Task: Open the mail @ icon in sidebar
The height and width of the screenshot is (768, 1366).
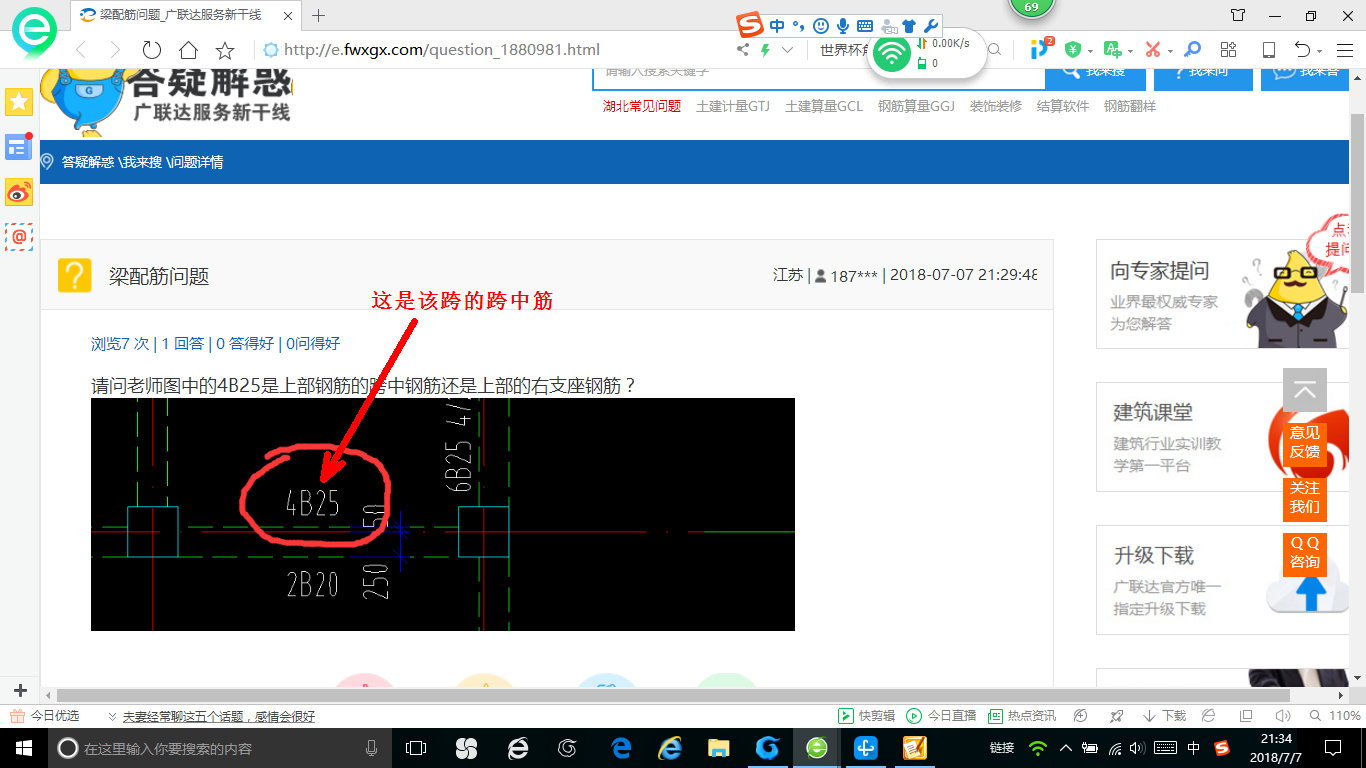Action: coord(19,237)
